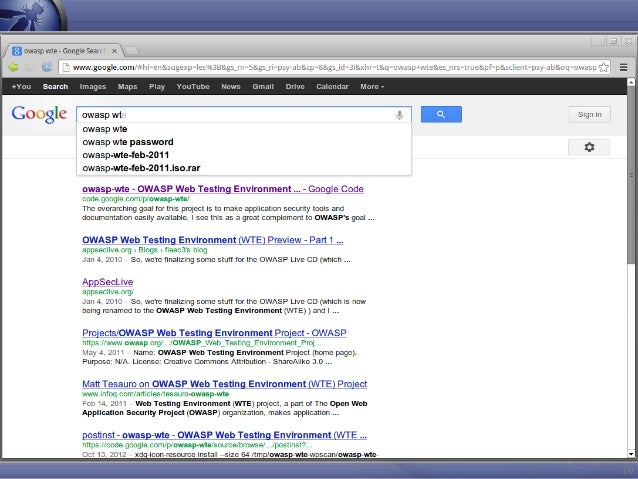The width and height of the screenshot is (638, 479).
Task: Open the settings gear button
Action: [589, 147]
